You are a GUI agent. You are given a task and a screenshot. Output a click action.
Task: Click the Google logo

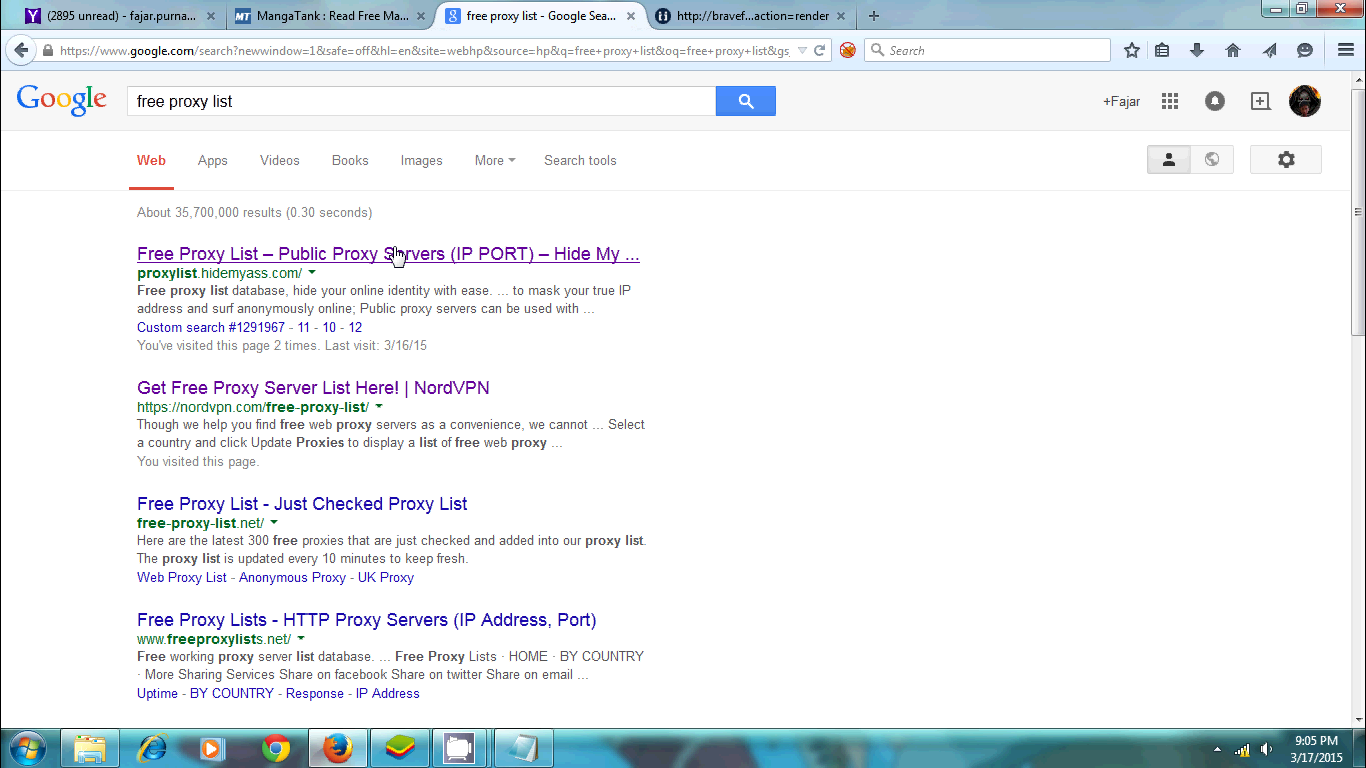click(61, 100)
